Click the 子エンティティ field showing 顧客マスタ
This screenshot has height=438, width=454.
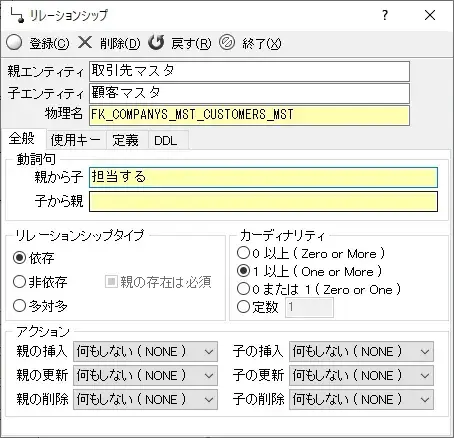249,93
